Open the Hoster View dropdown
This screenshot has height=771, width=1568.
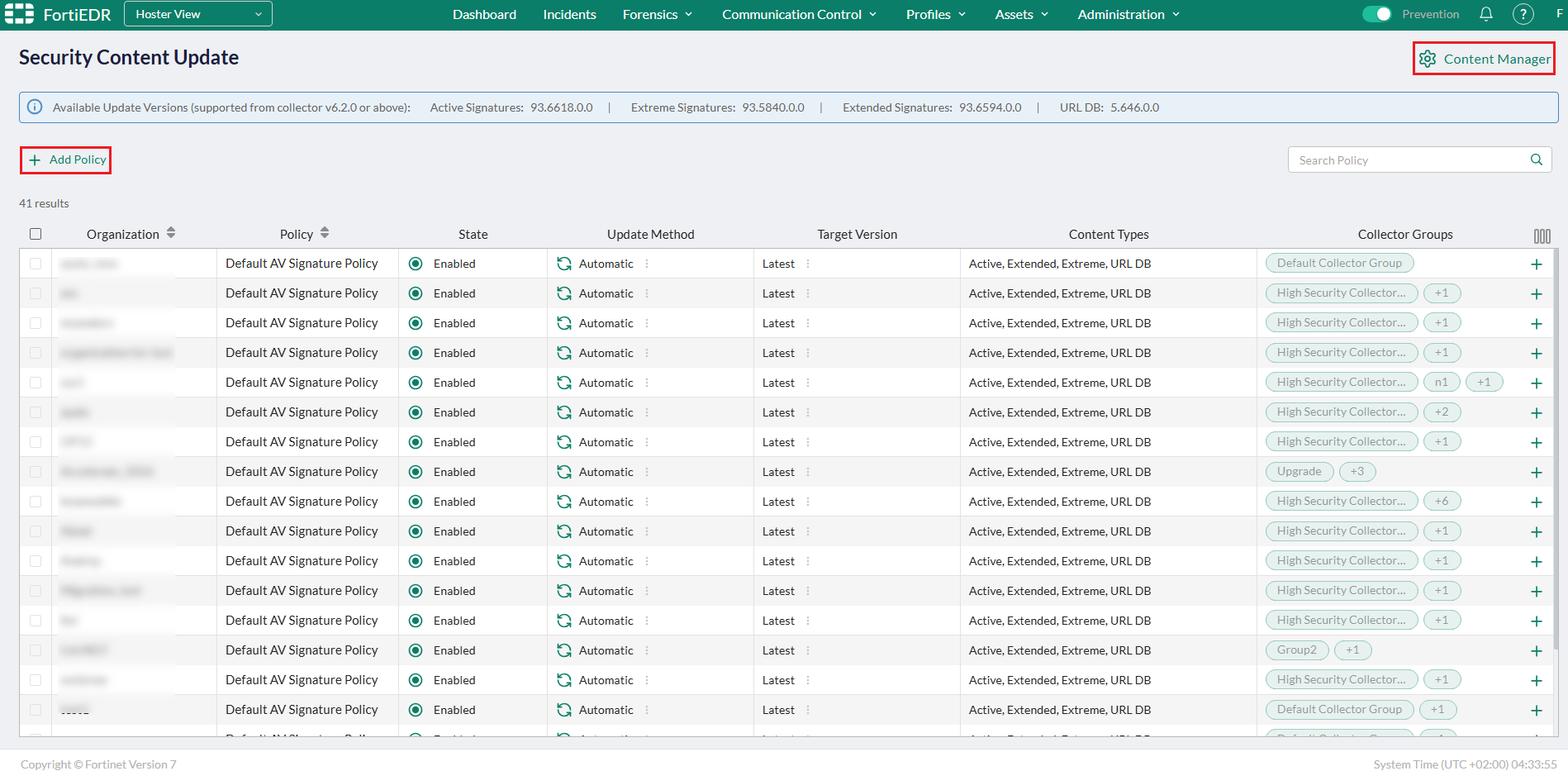198,14
